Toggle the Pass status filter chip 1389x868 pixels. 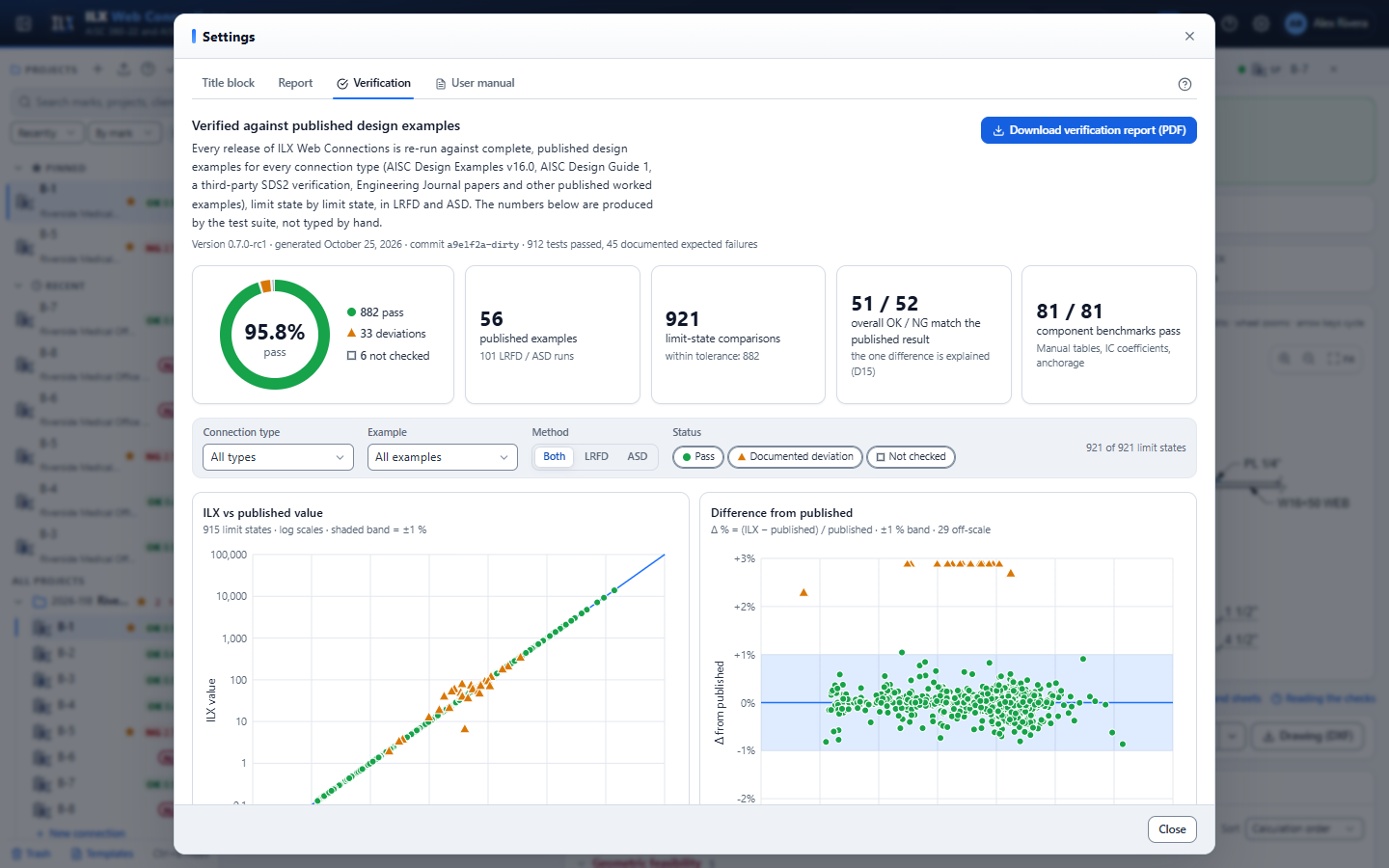click(698, 457)
